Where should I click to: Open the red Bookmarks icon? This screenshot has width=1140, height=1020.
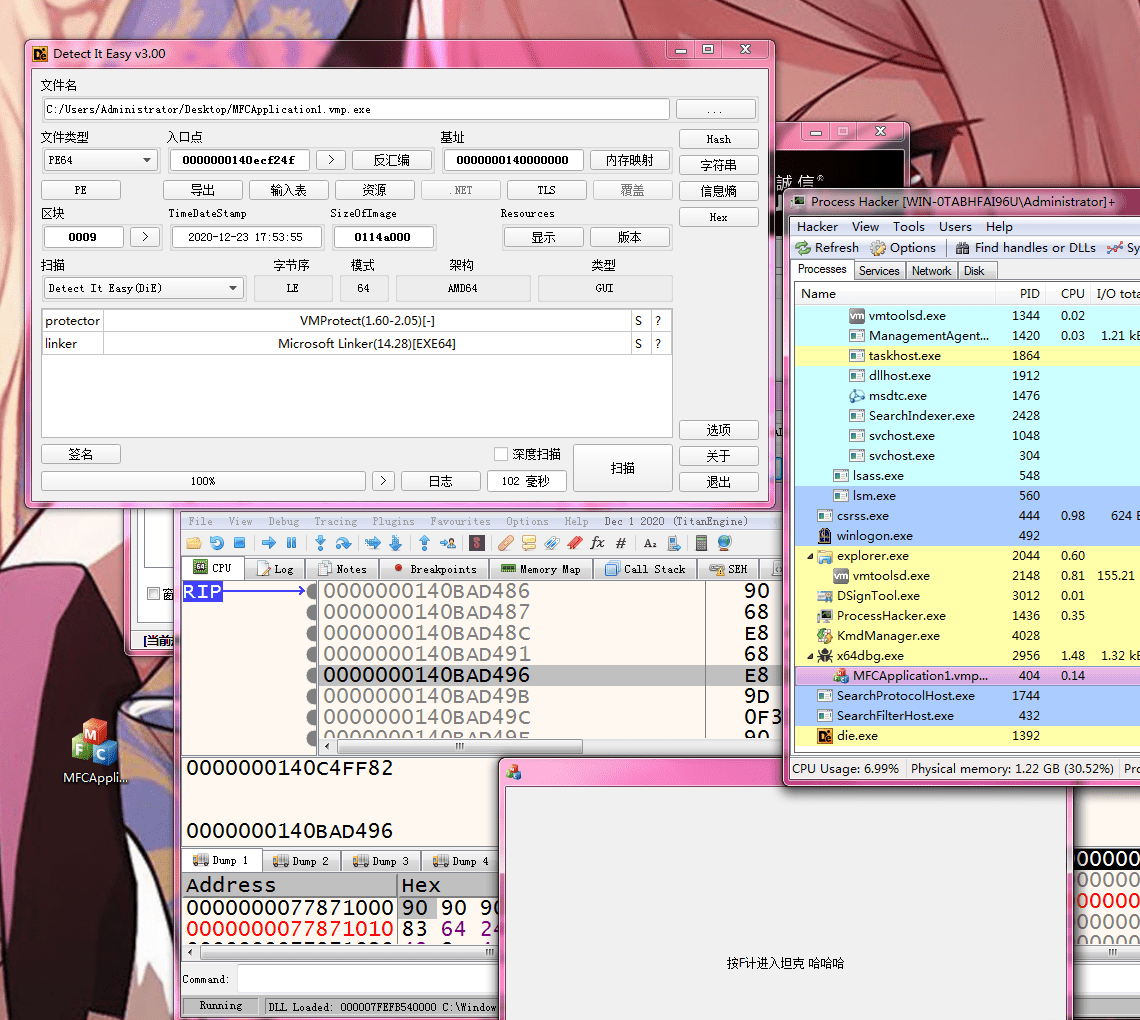[x=574, y=543]
